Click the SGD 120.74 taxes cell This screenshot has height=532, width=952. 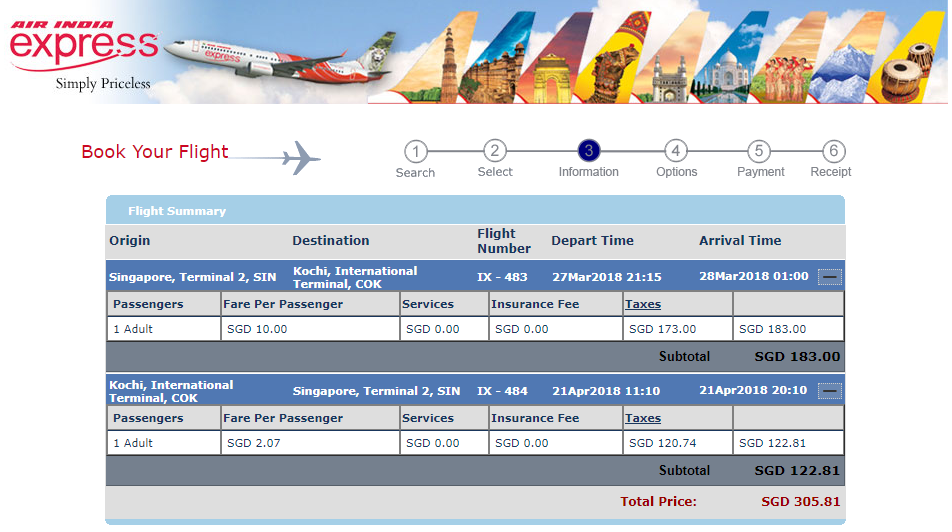pos(678,443)
